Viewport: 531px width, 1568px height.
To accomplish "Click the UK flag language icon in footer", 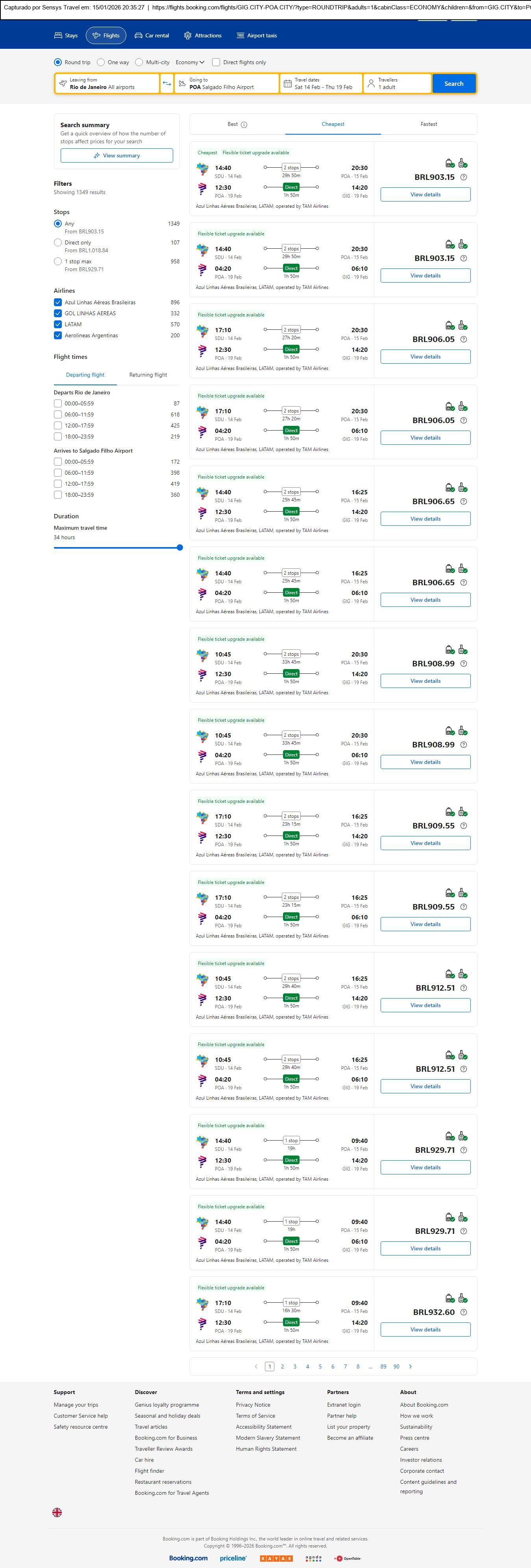I will pos(57,1512).
